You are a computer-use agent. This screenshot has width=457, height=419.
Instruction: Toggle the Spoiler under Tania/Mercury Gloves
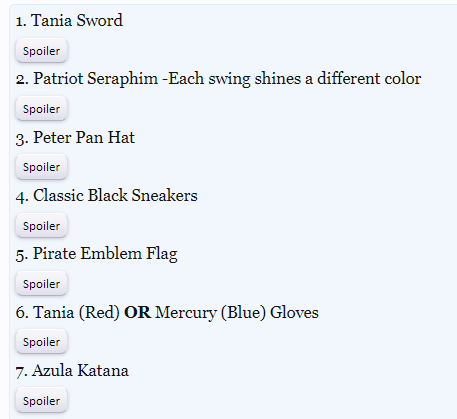click(41, 342)
